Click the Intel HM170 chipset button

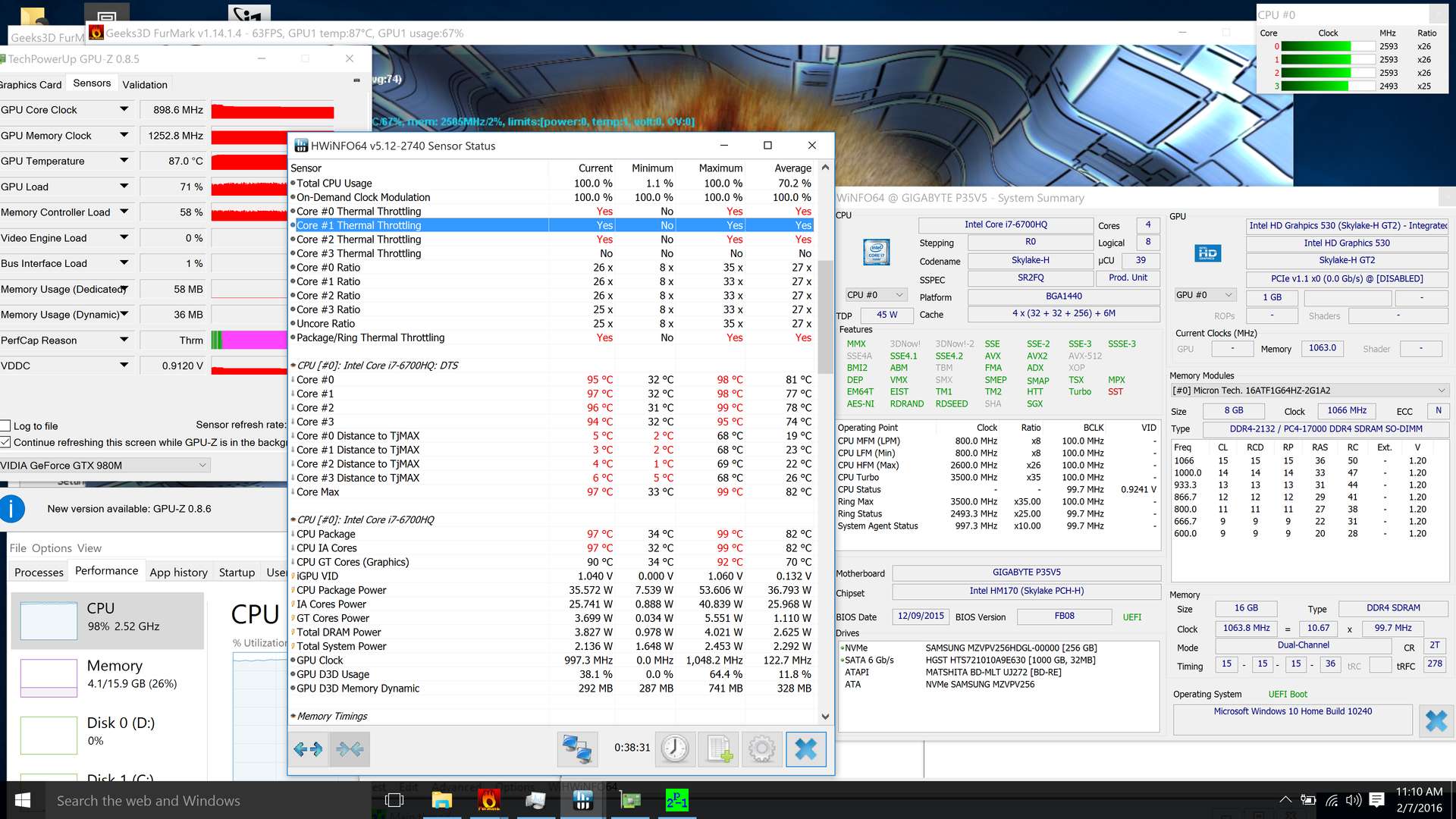[x=1027, y=591]
